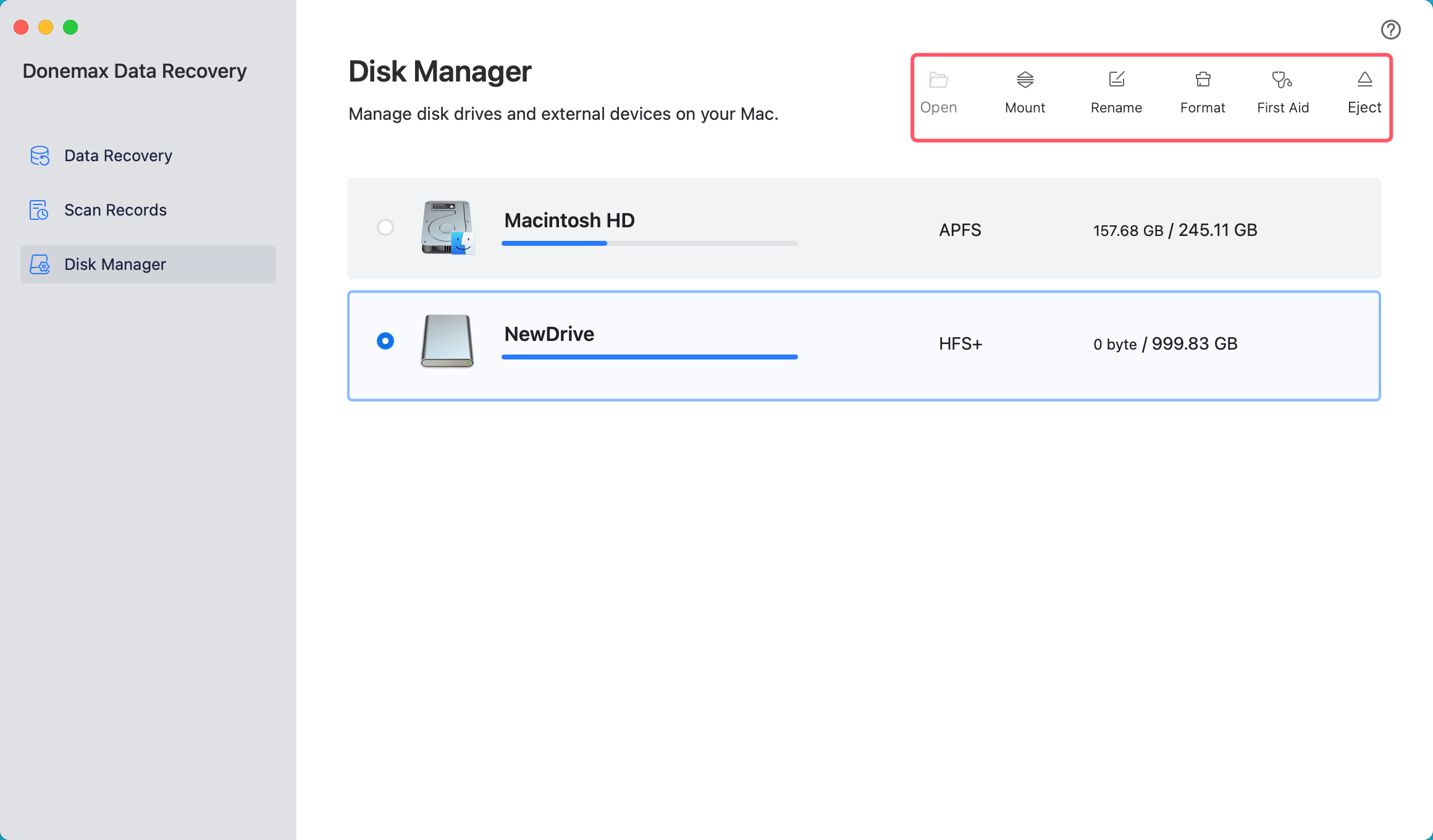The width and height of the screenshot is (1433, 840).
Task: Select the Macintosh HD radio button
Action: (385, 228)
